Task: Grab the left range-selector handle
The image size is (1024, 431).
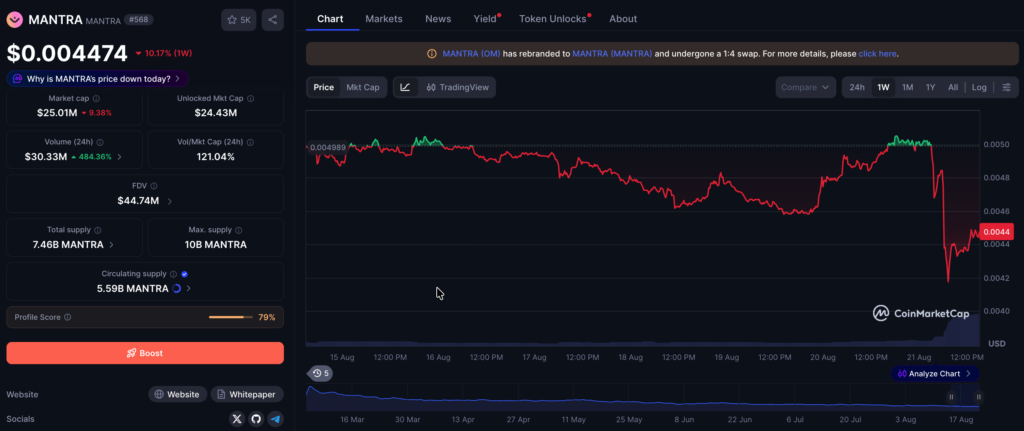Action: pos(952,396)
